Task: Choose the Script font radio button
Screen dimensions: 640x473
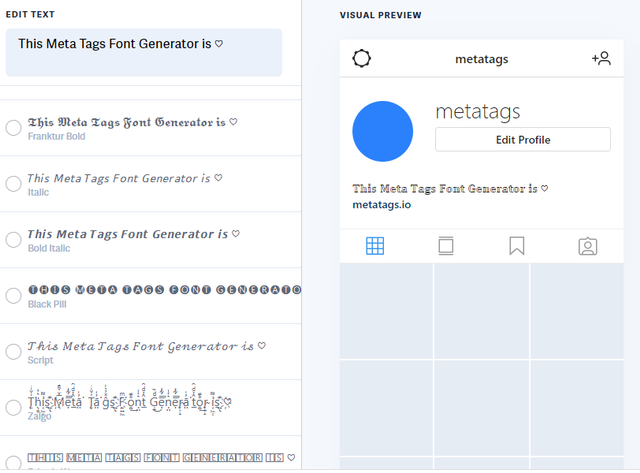Action: [x=13, y=352]
